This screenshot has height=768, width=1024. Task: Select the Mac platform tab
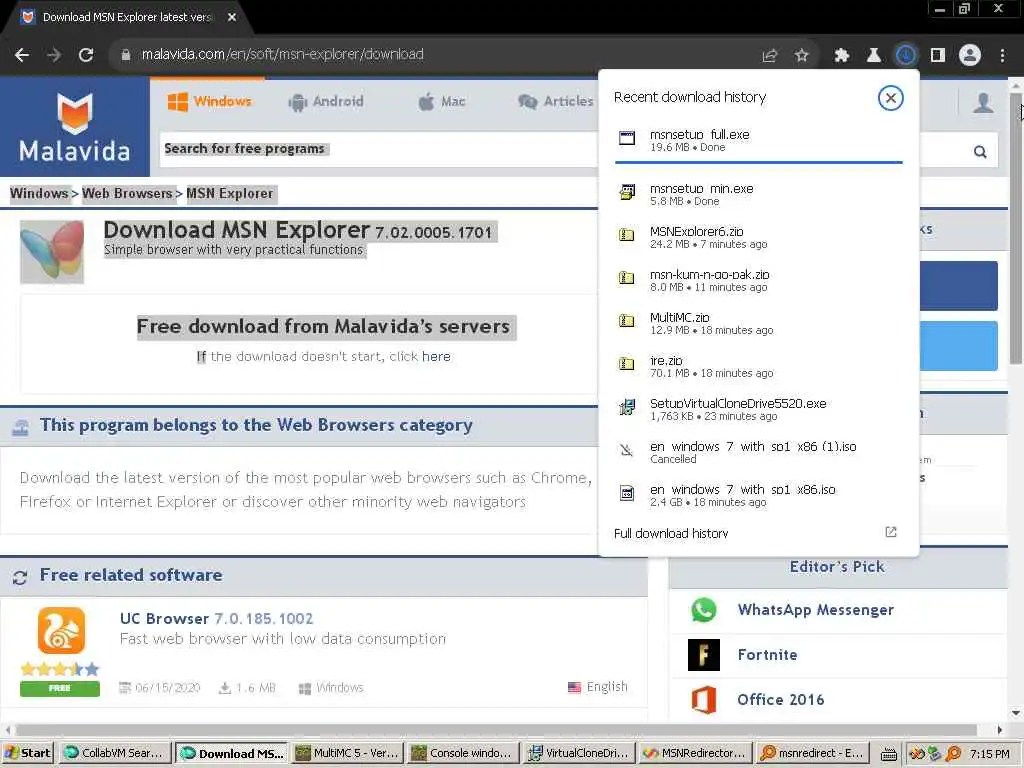pos(441,102)
